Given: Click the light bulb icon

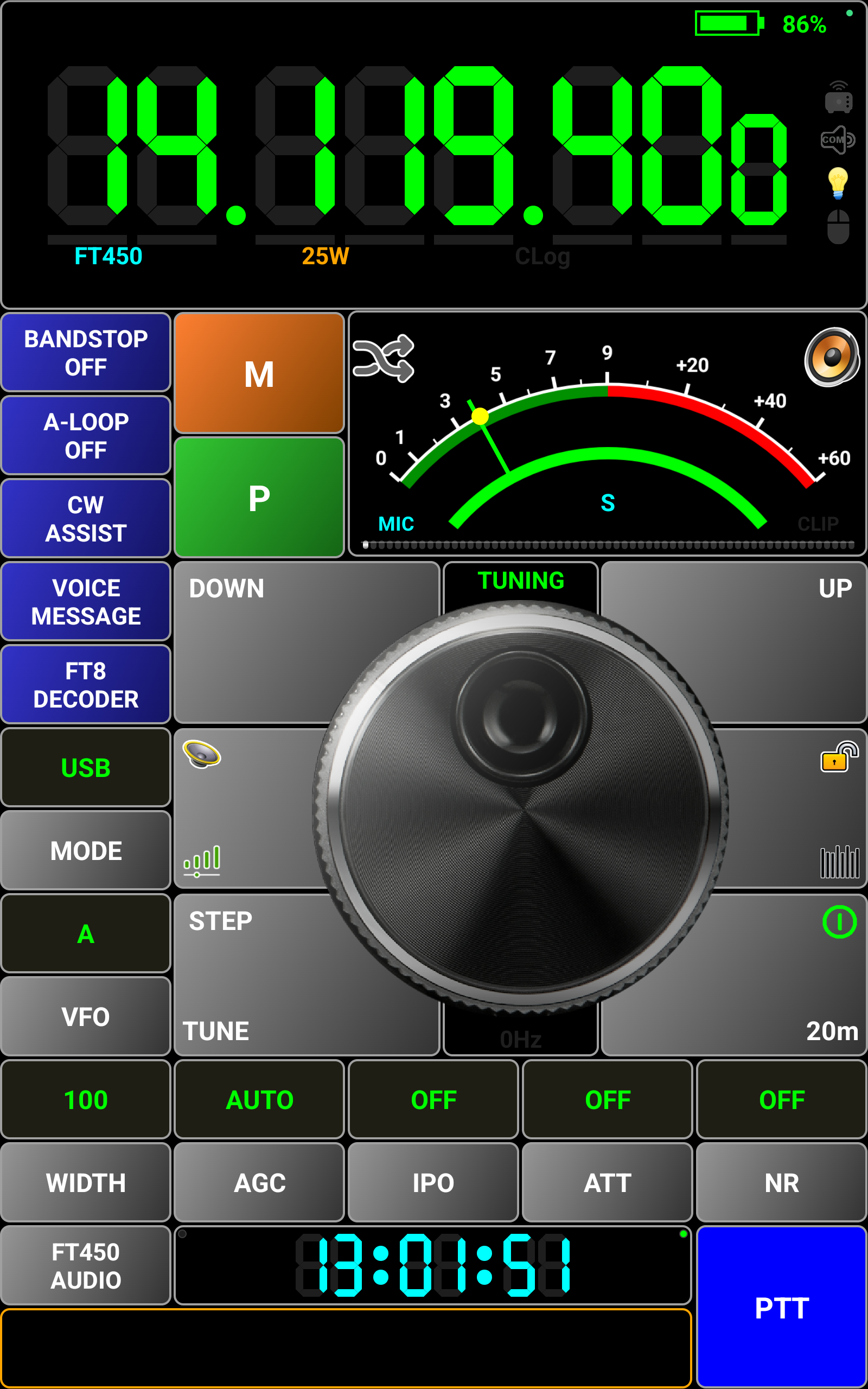Looking at the screenshot, I should pos(838,183).
